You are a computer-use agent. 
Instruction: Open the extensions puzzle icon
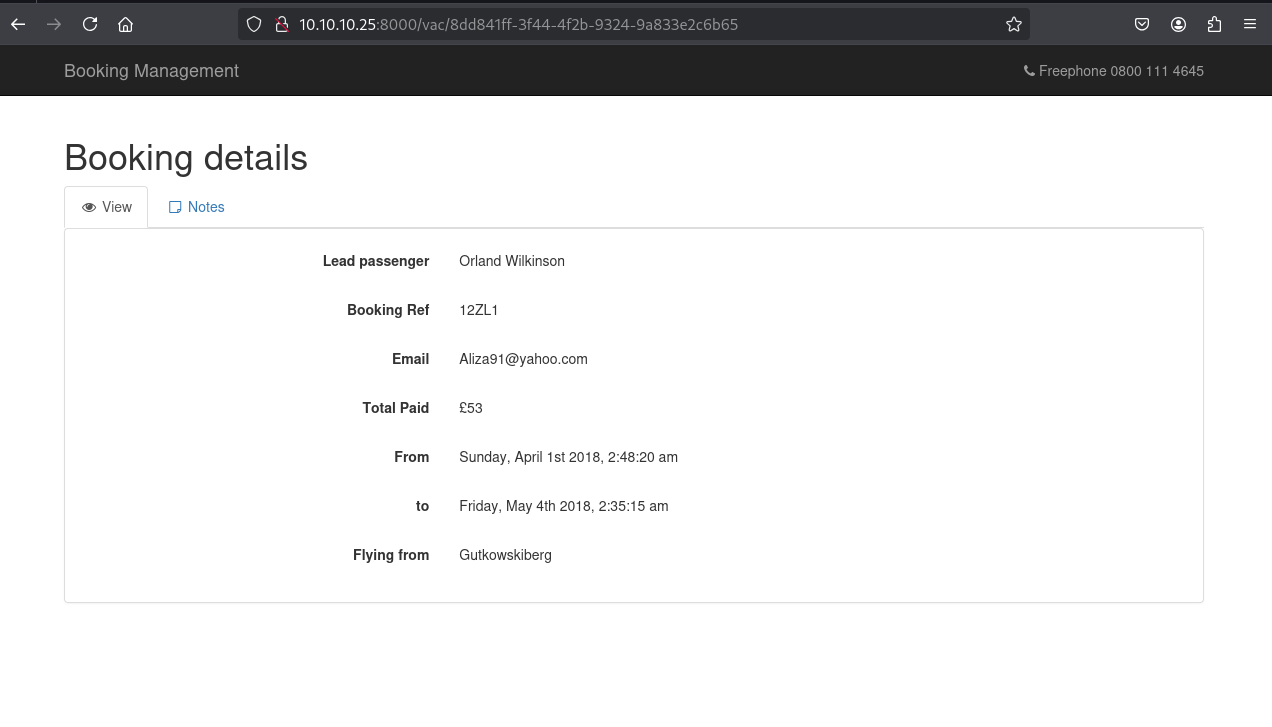point(1214,24)
